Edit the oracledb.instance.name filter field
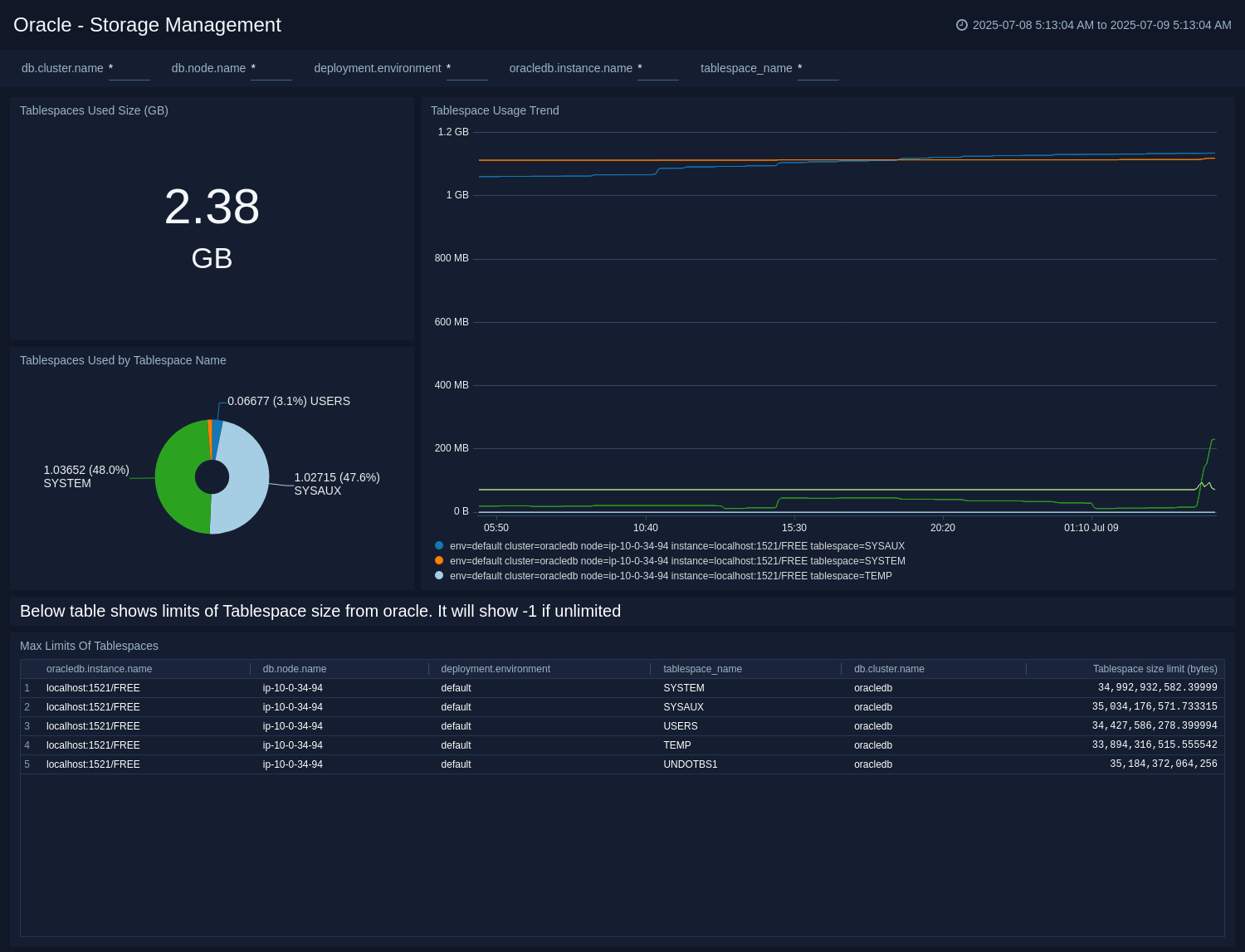Viewport: 1245px width, 952px height. point(658,69)
